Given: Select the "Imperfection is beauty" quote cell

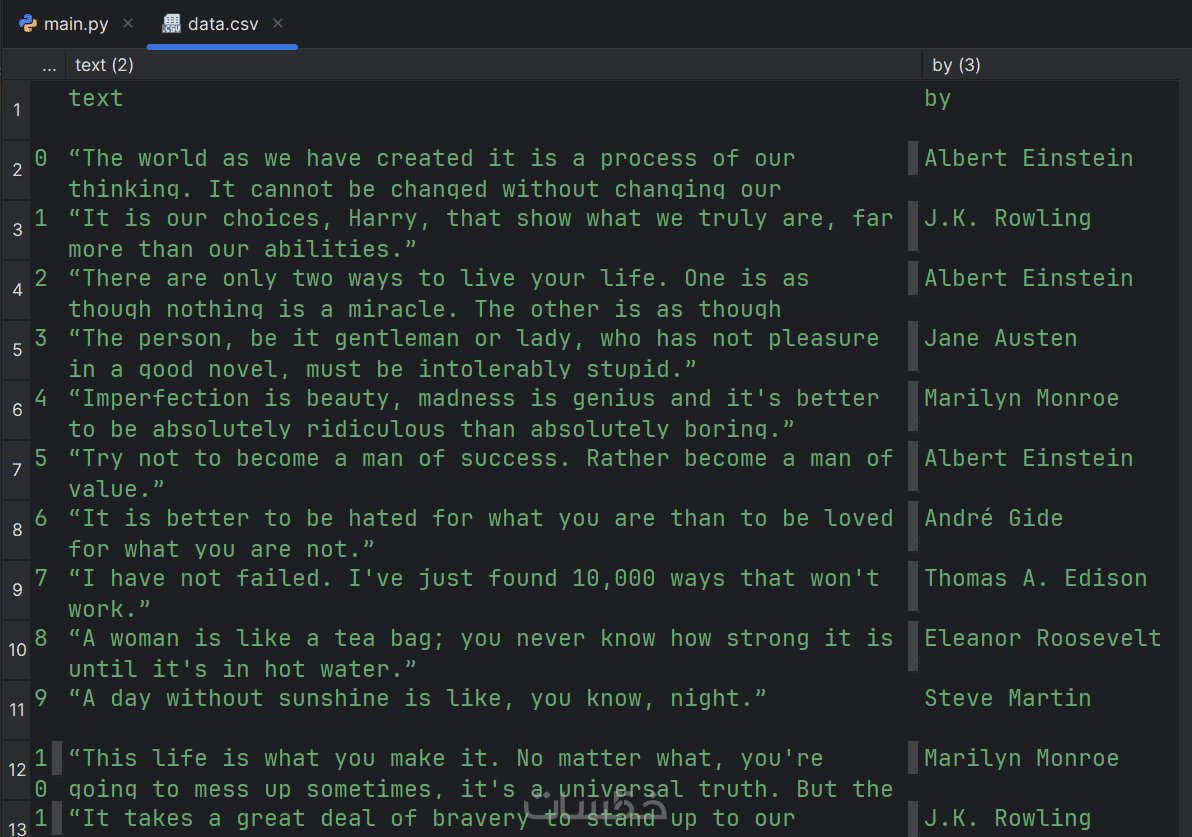Looking at the screenshot, I should tap(473, 412).
